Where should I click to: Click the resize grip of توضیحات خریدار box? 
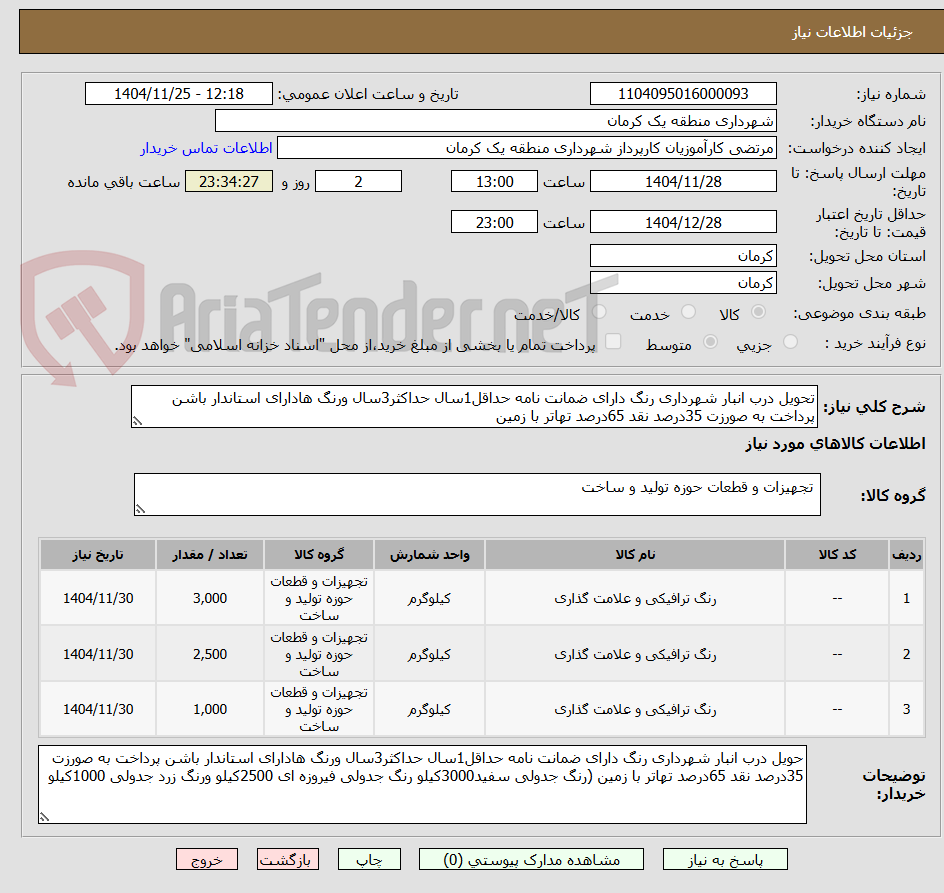coord(45,817)
